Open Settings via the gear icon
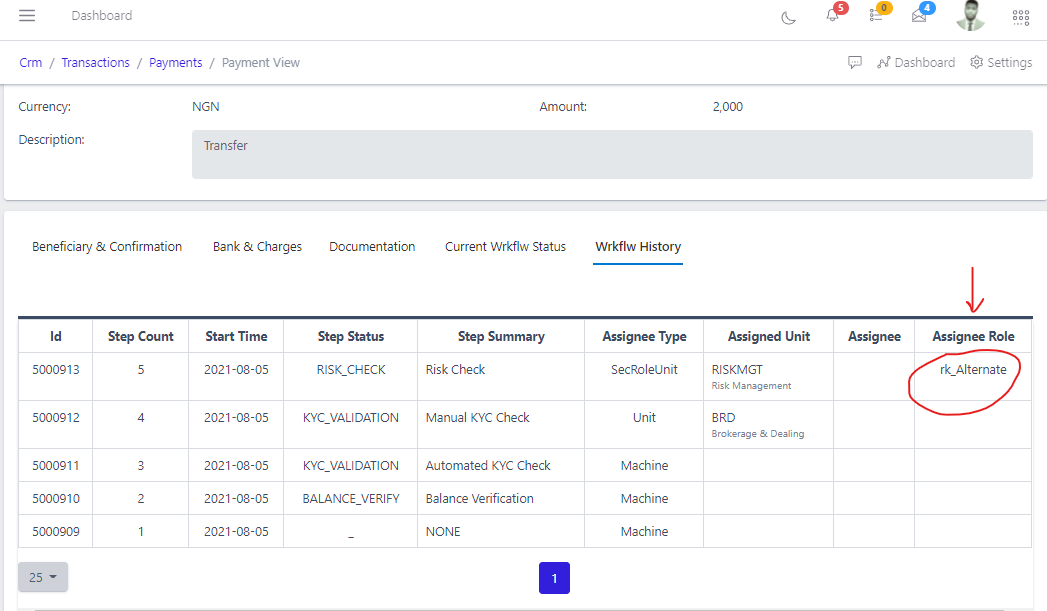 [1000, 62]
